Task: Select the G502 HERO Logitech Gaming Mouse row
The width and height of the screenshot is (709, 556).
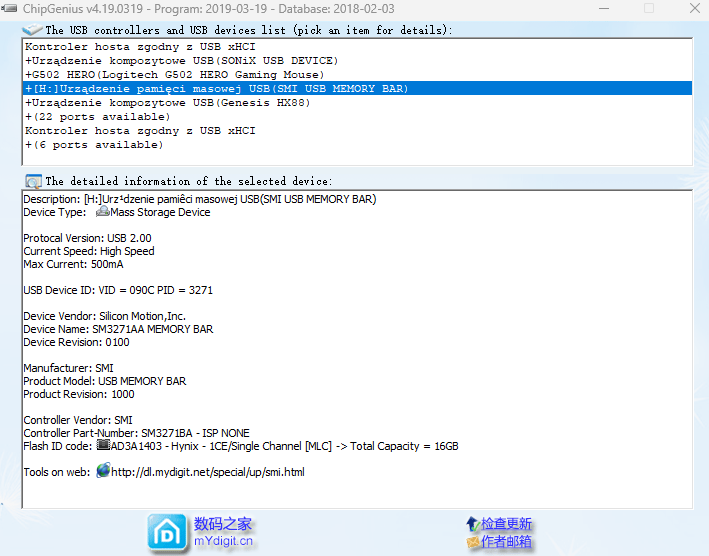Action: pyautogui.click(x=357, y=75)
